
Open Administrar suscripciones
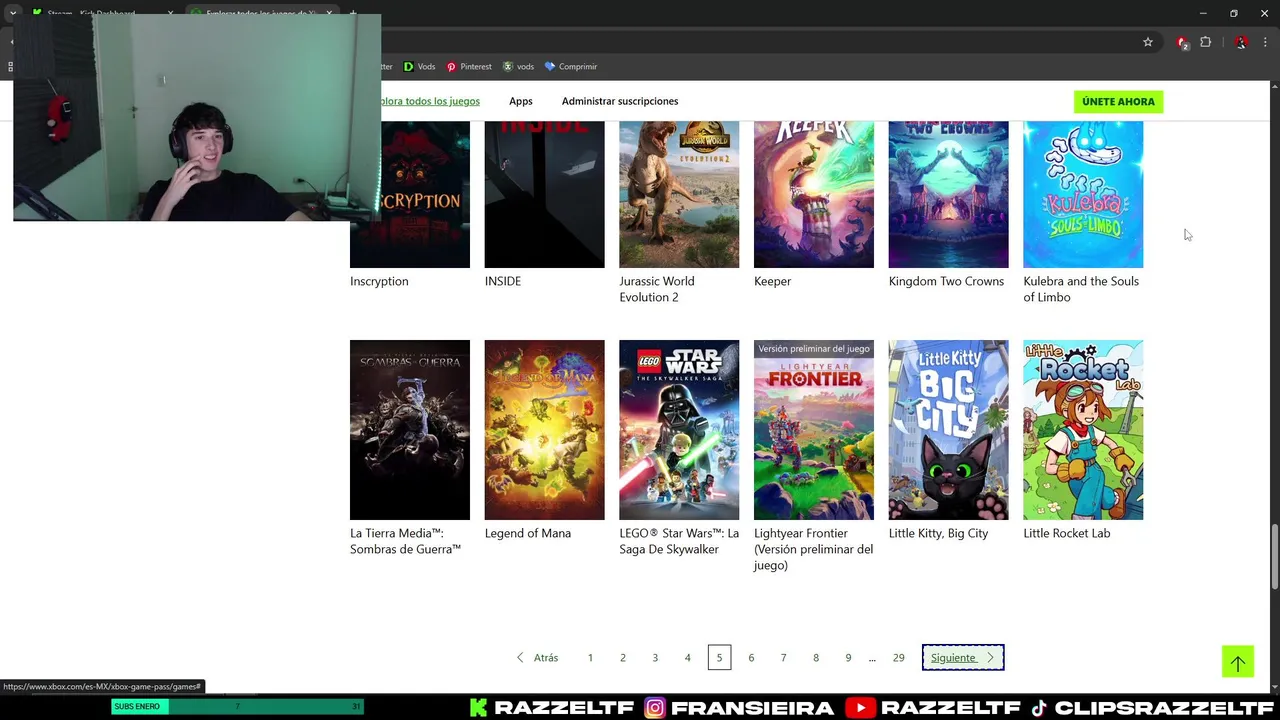620,101
